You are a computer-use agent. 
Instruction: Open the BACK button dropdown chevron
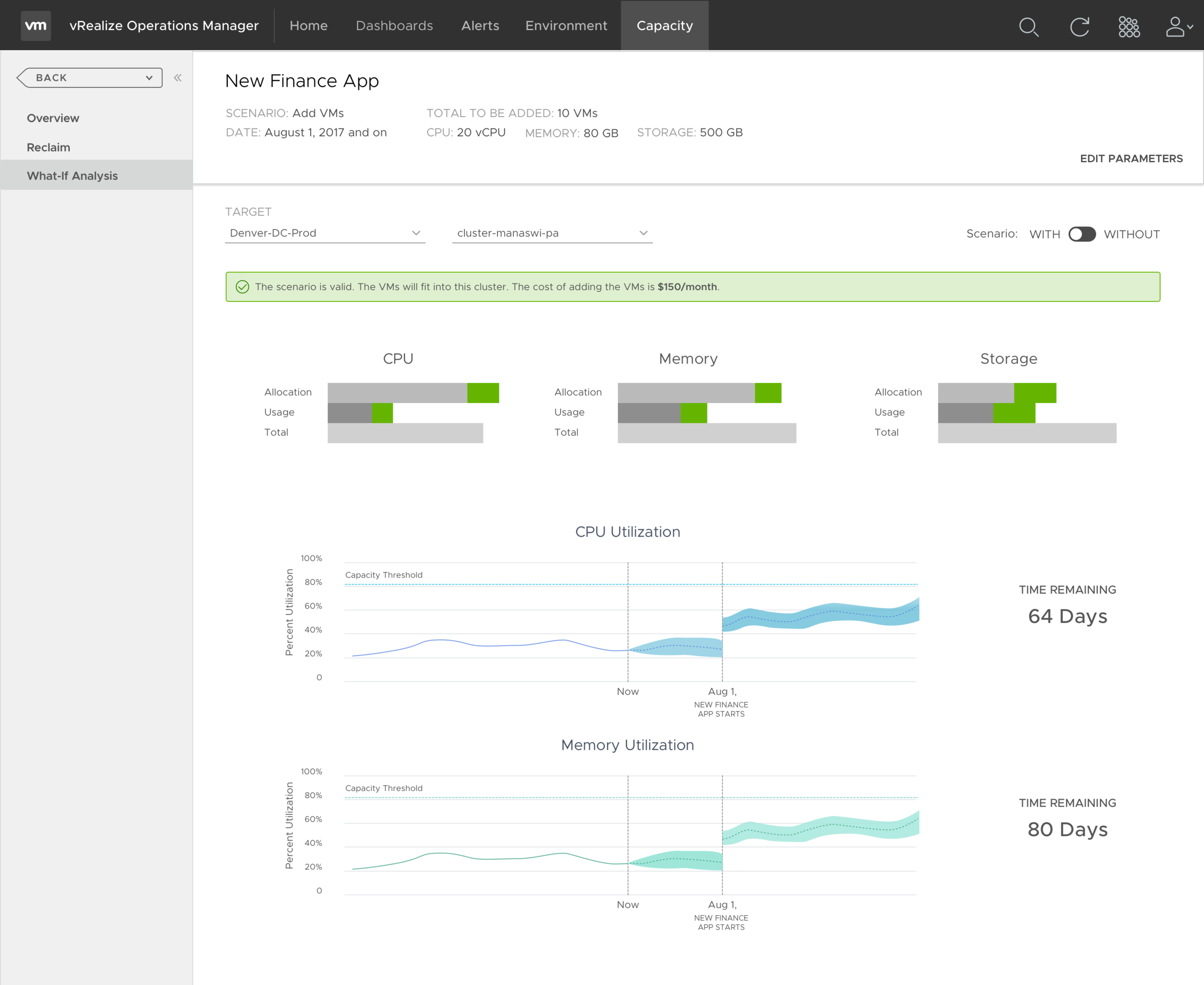tap(149, 78)
